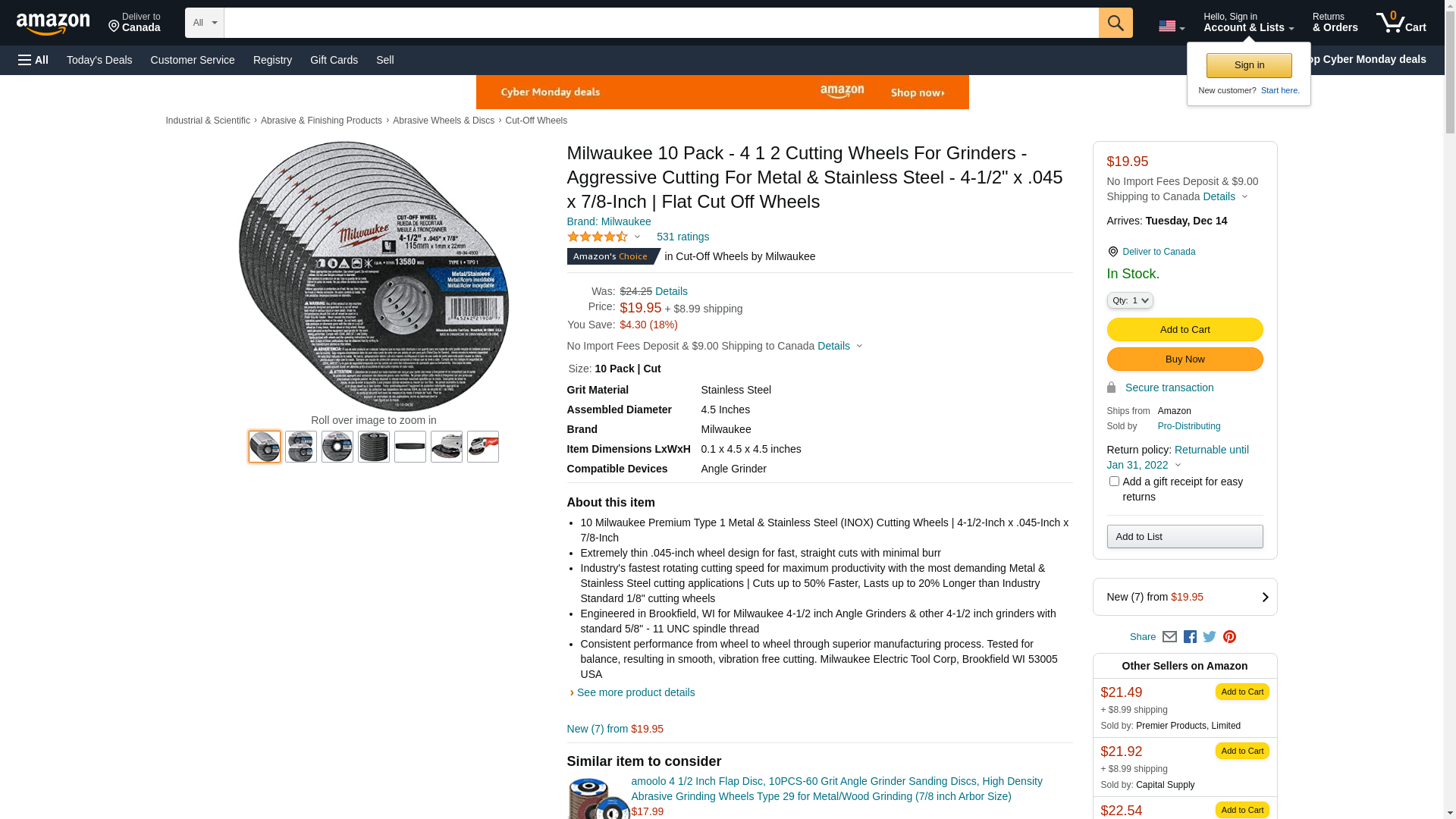Click the Amazon logo
Image resolution: width=1456 pixels, height=819 pixels.
coord(53,24)
